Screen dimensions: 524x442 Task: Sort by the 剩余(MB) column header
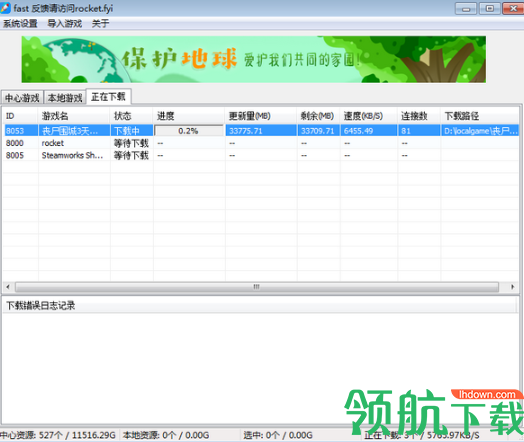318,116
